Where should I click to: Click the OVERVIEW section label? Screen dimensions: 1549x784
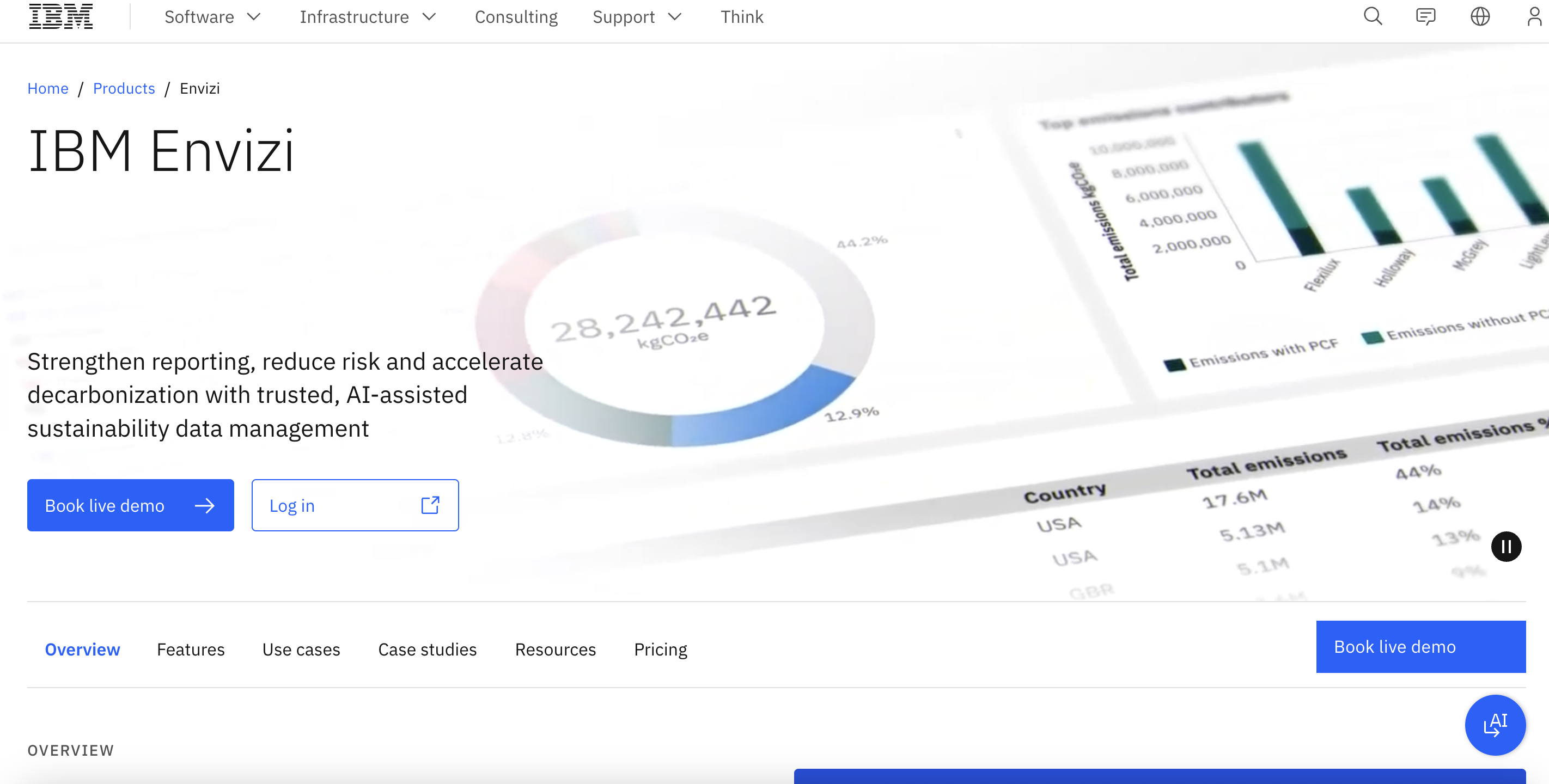[x=70, y=750]
